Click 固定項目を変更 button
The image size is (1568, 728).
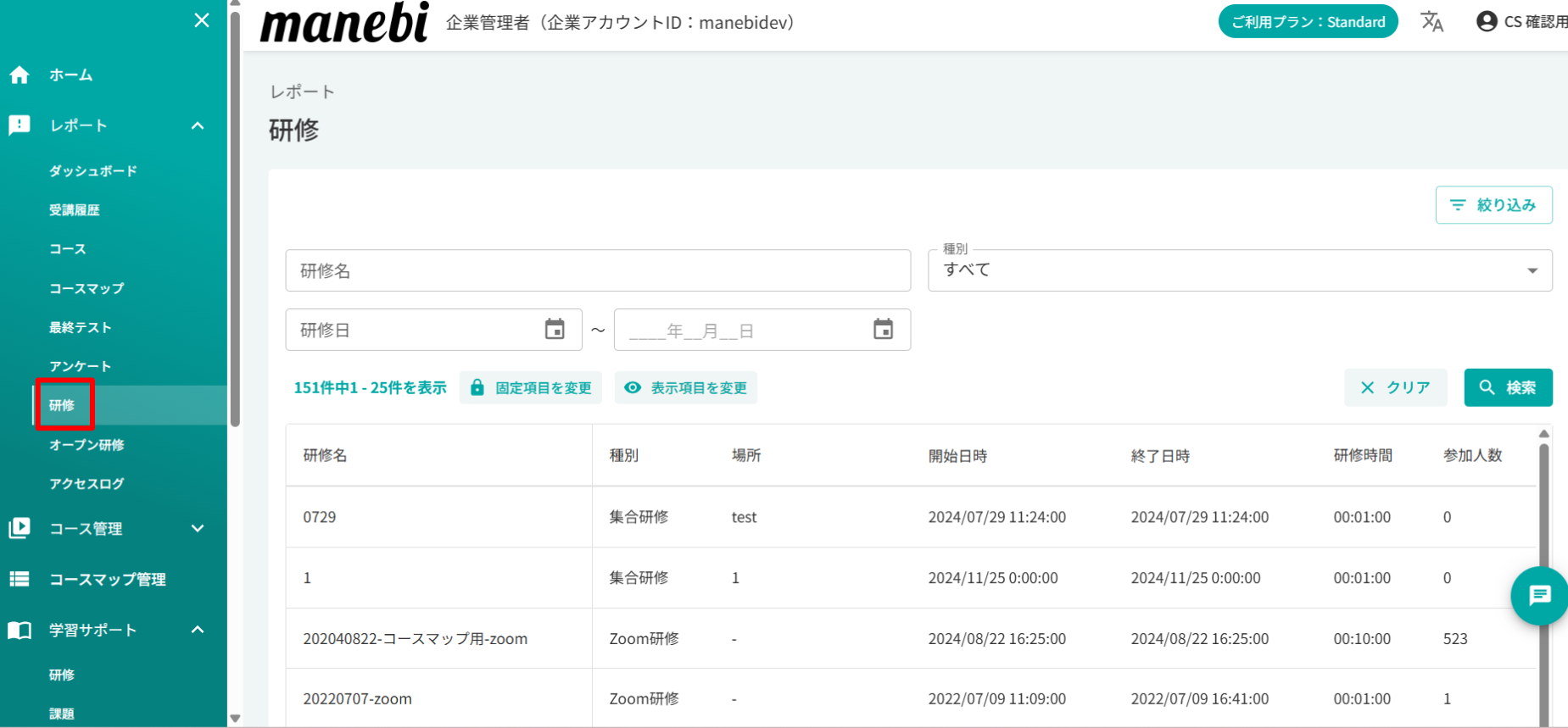click(x=531, y=387)
